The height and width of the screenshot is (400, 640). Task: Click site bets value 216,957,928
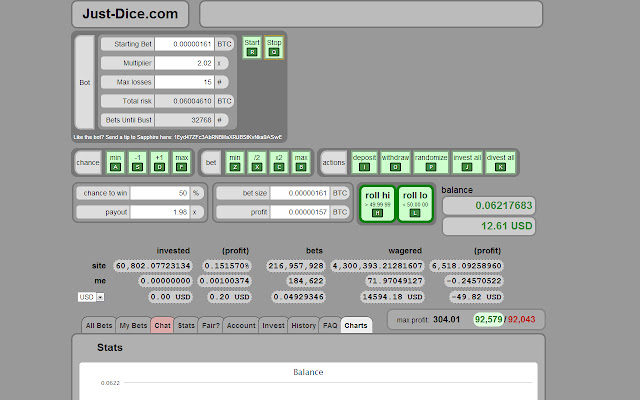coord(296,266)
